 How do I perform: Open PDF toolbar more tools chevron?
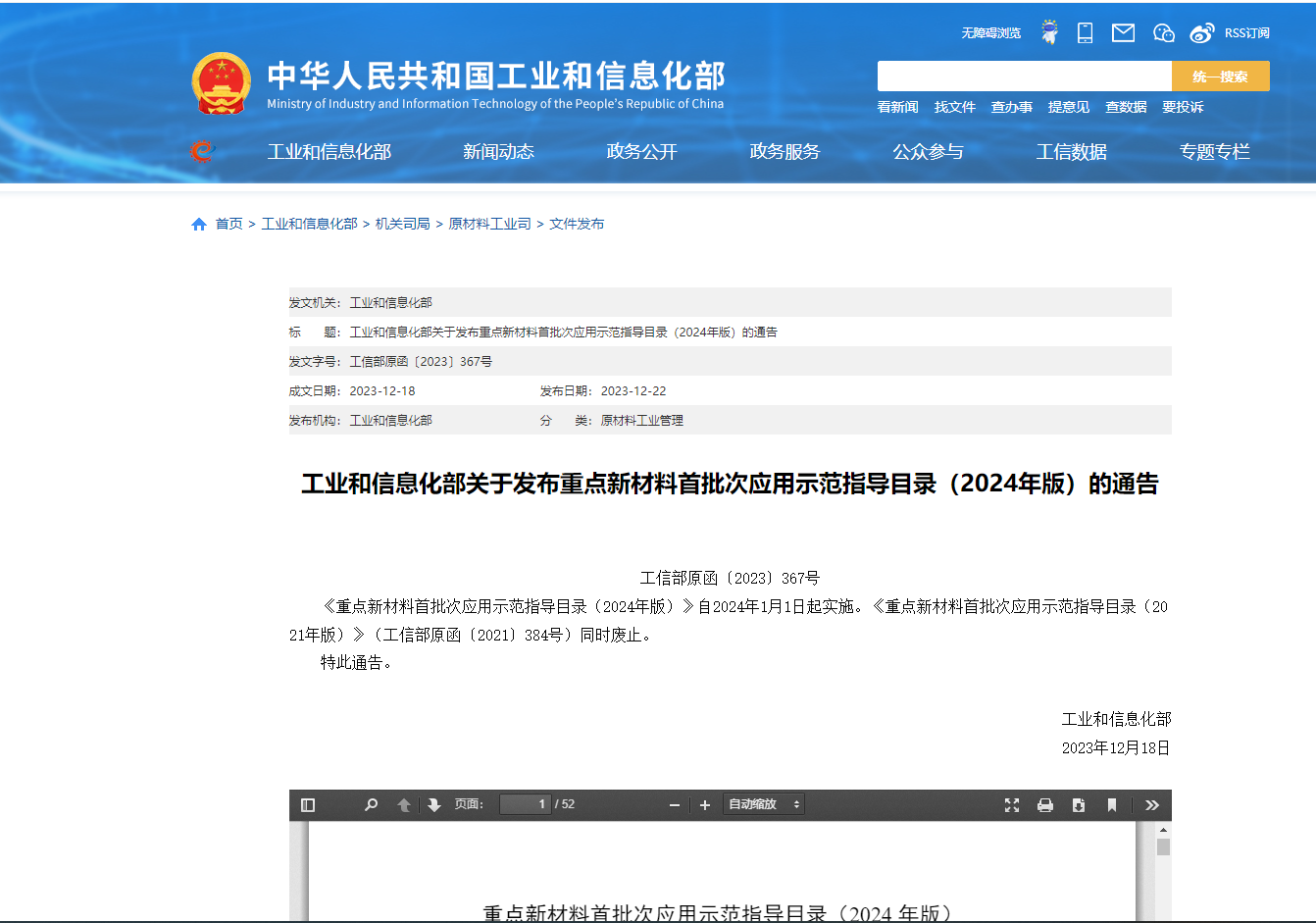[1152, 805]
